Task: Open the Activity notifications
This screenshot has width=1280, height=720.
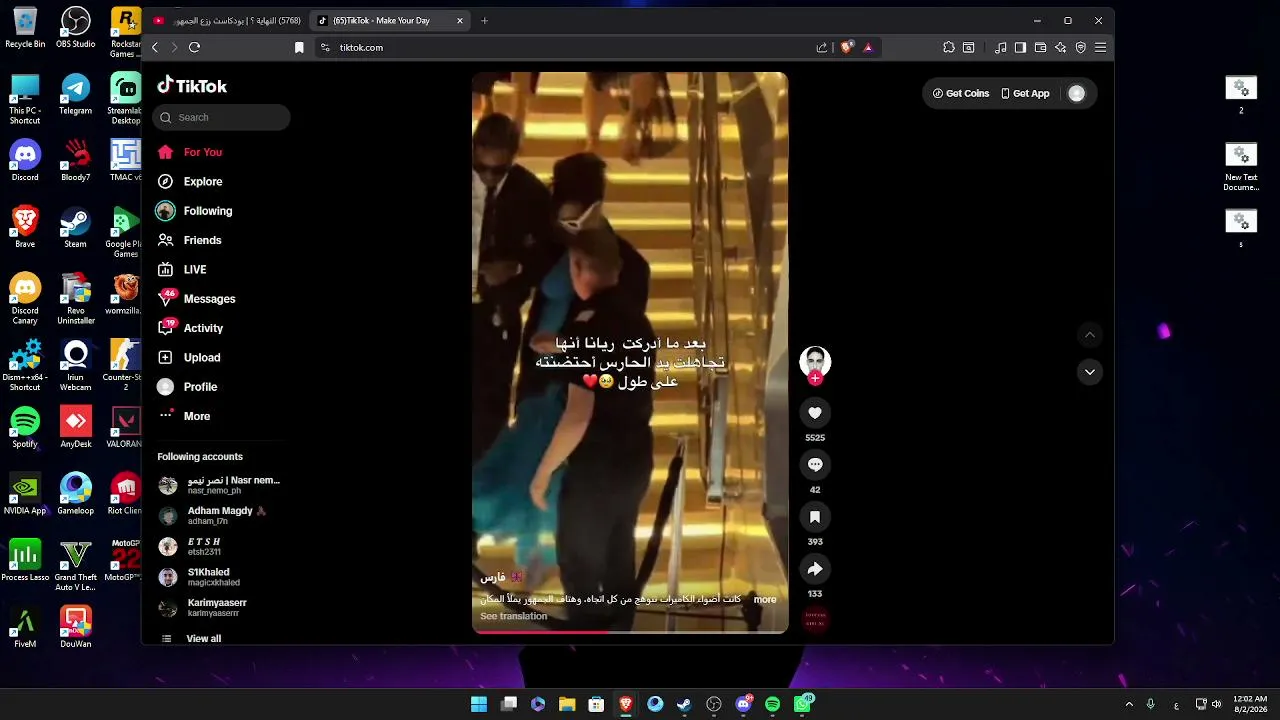Action: (190, 328)
